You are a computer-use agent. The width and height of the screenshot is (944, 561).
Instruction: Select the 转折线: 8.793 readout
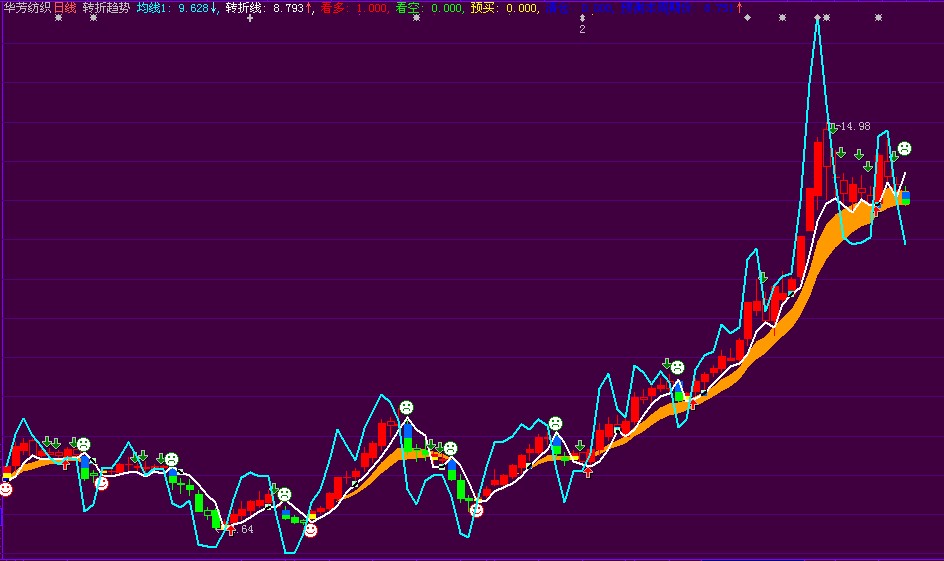click(x=268, y=8)
